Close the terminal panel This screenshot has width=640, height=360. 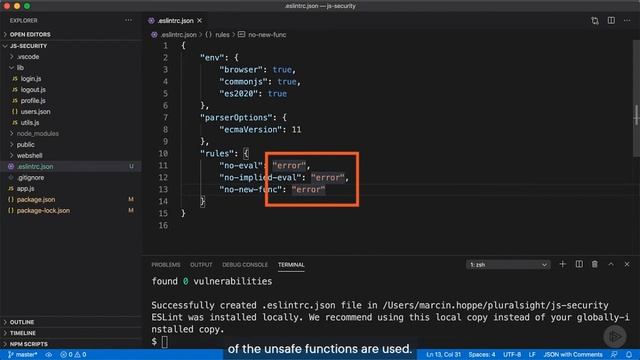pyautogui.click(x=627, y=264)
